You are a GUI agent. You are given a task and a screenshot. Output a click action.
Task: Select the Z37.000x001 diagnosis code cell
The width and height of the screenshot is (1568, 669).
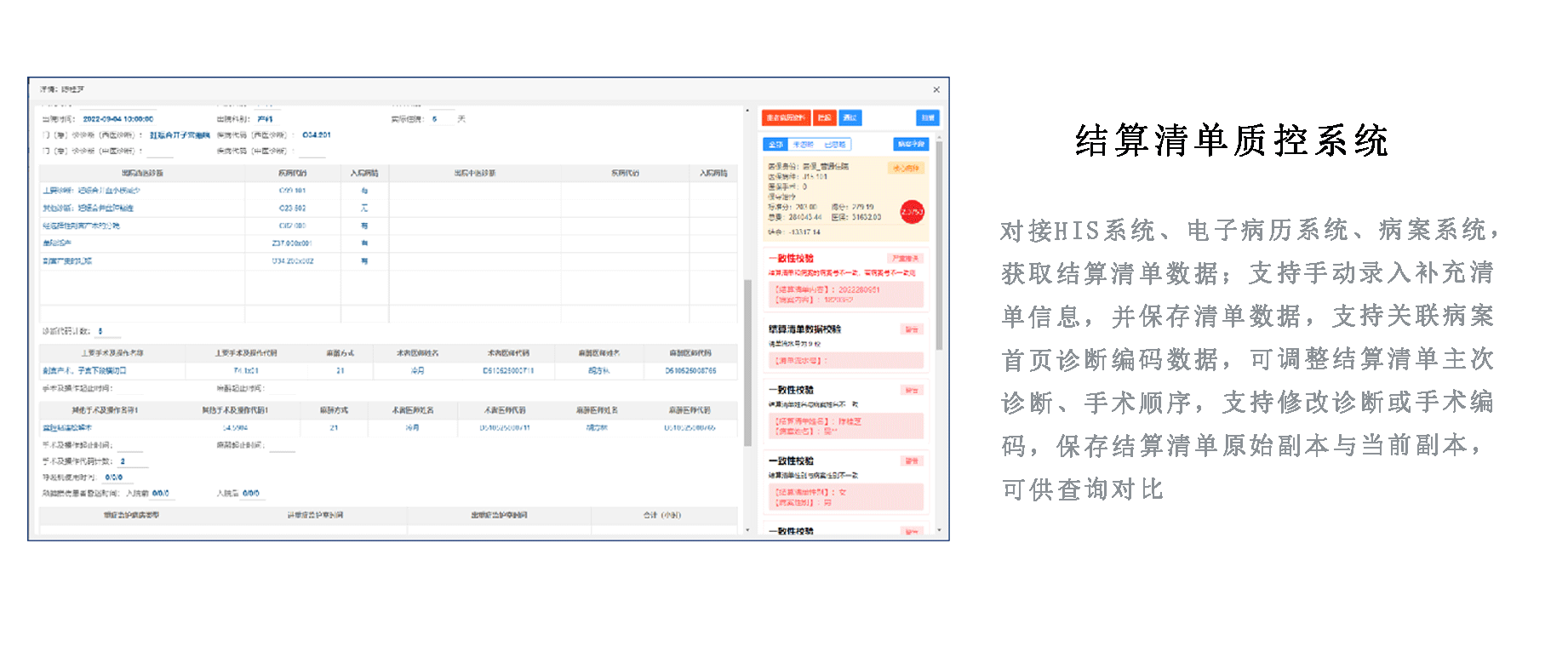[292, 243]
